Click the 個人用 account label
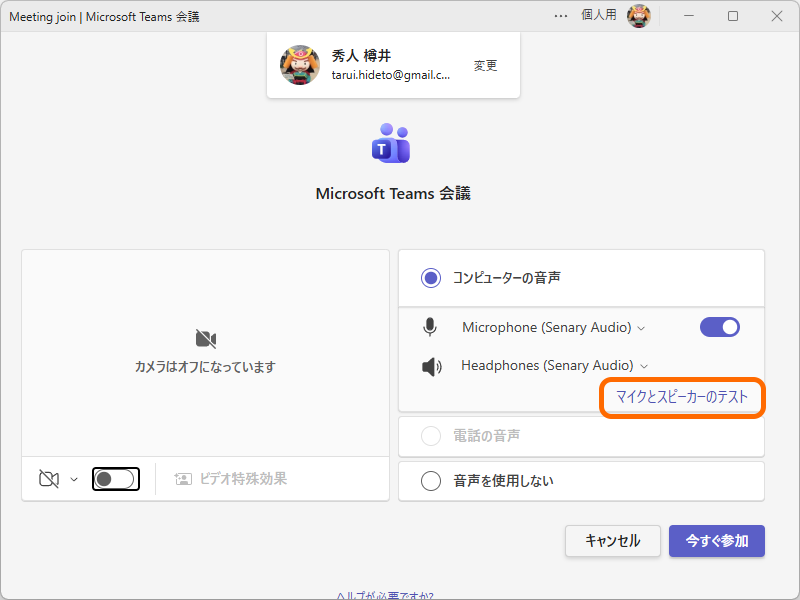The width and height of the screenshot is (800, 600). click(x=598, y=15)
